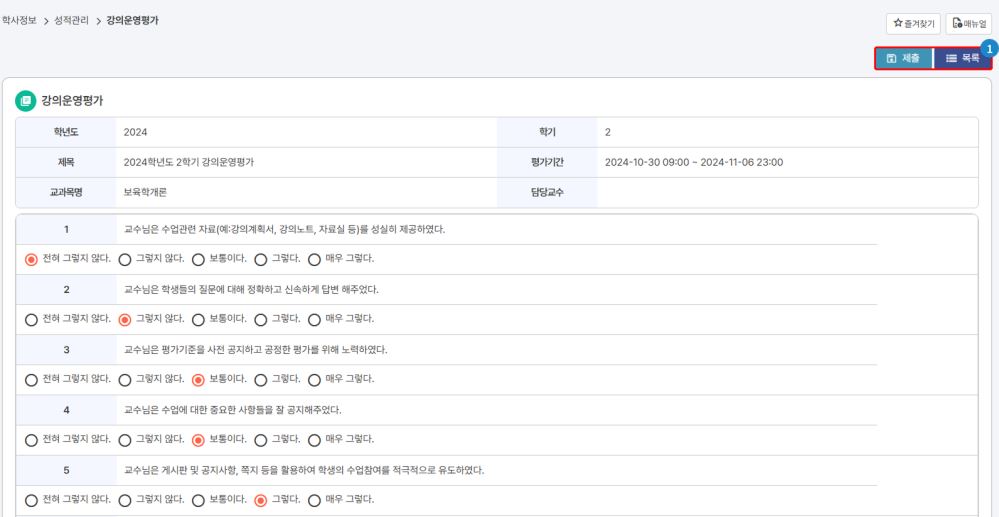Select 전혀 그렇지 않다 for question 2

[x=31, y=319]
